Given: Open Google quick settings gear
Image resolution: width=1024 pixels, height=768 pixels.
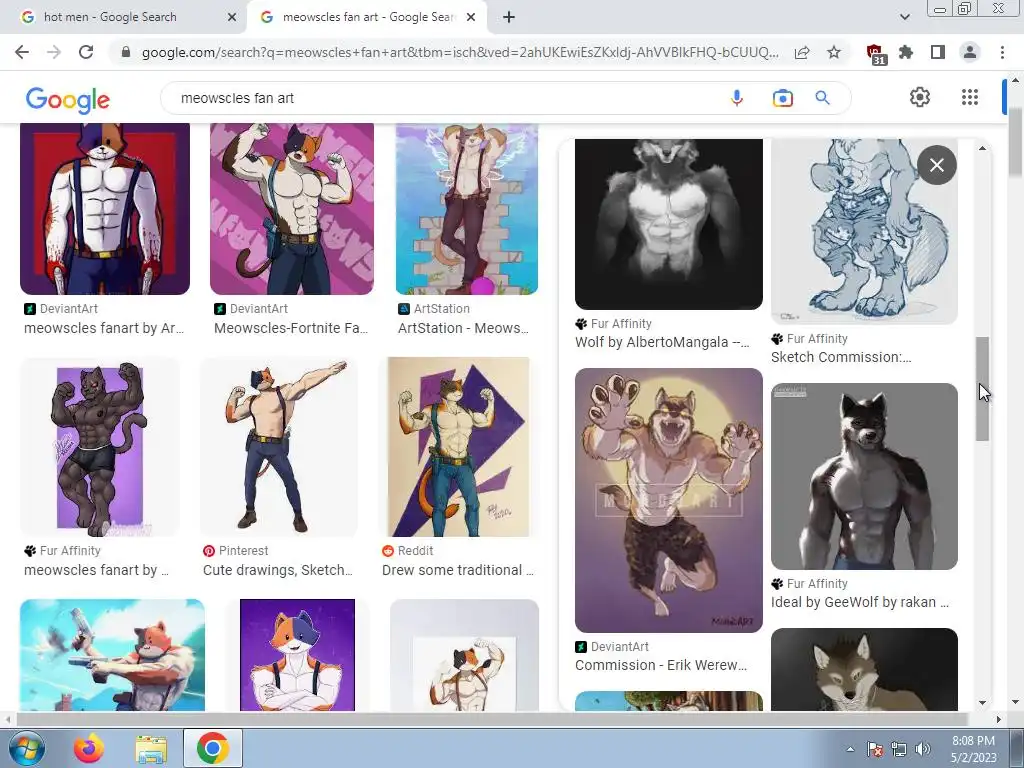Looking at the screenshot, I should 920,97.
